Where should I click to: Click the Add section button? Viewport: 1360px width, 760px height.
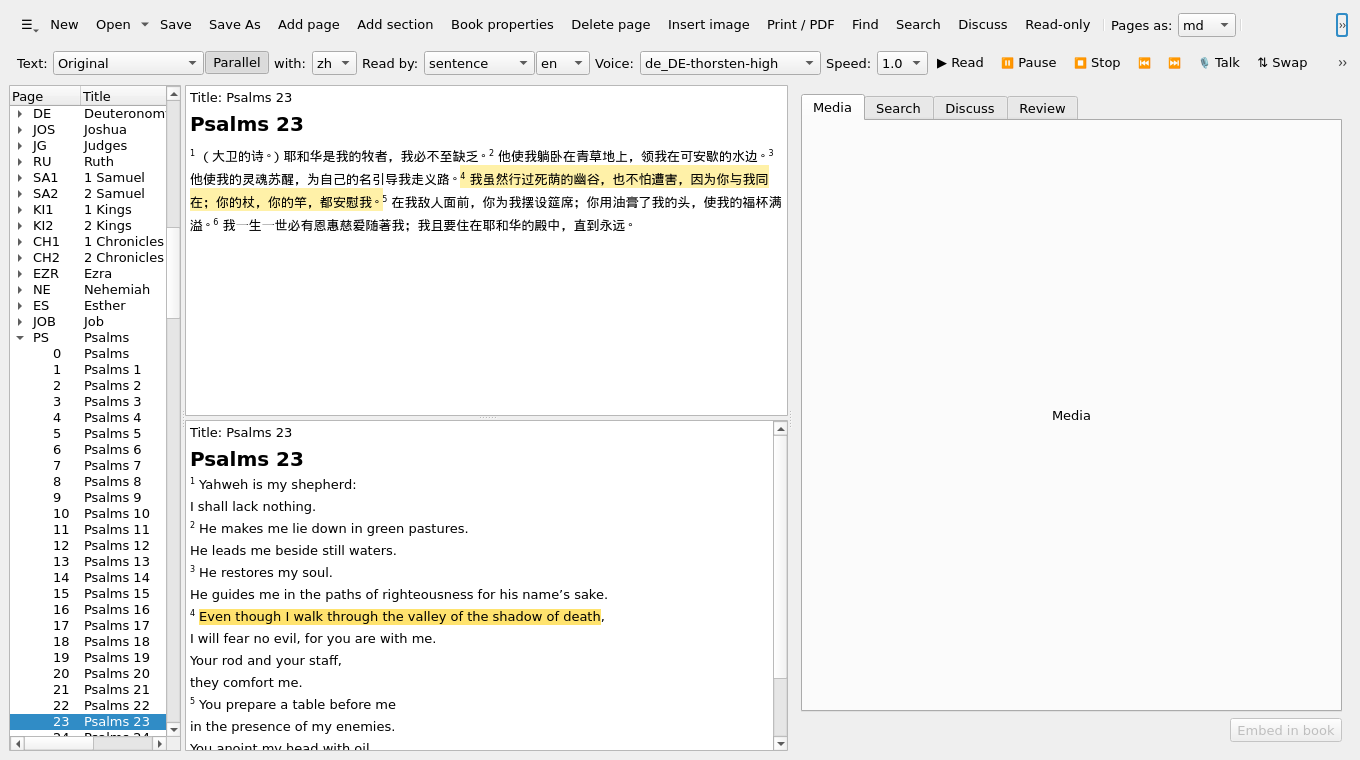(x=395, y=25)
